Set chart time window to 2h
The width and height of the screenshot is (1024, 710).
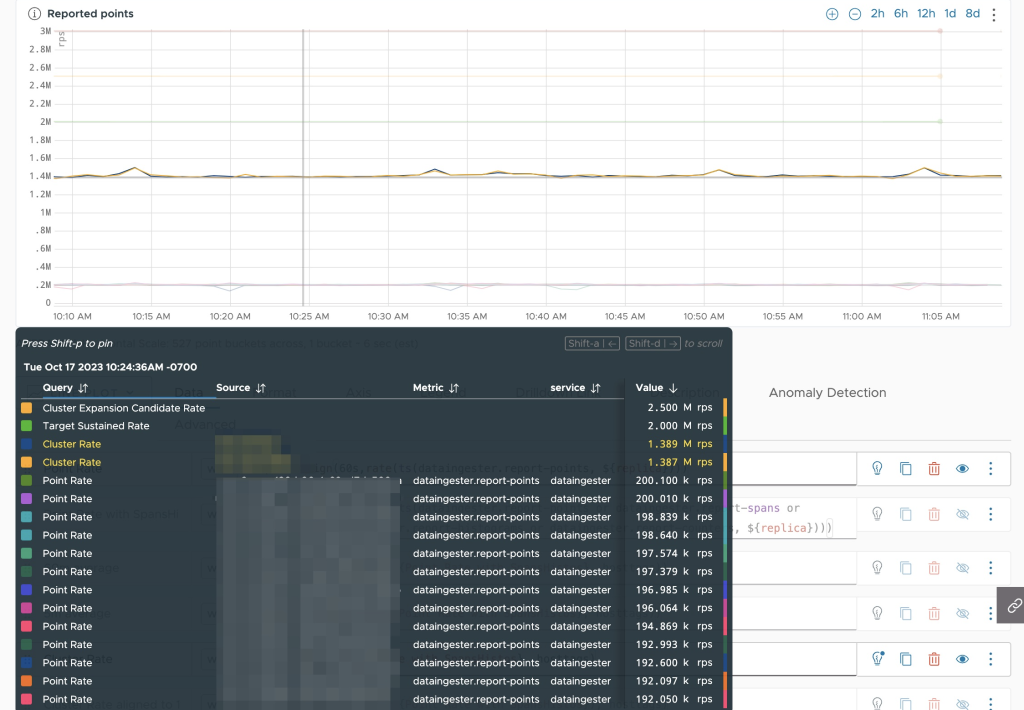[877, 14]
